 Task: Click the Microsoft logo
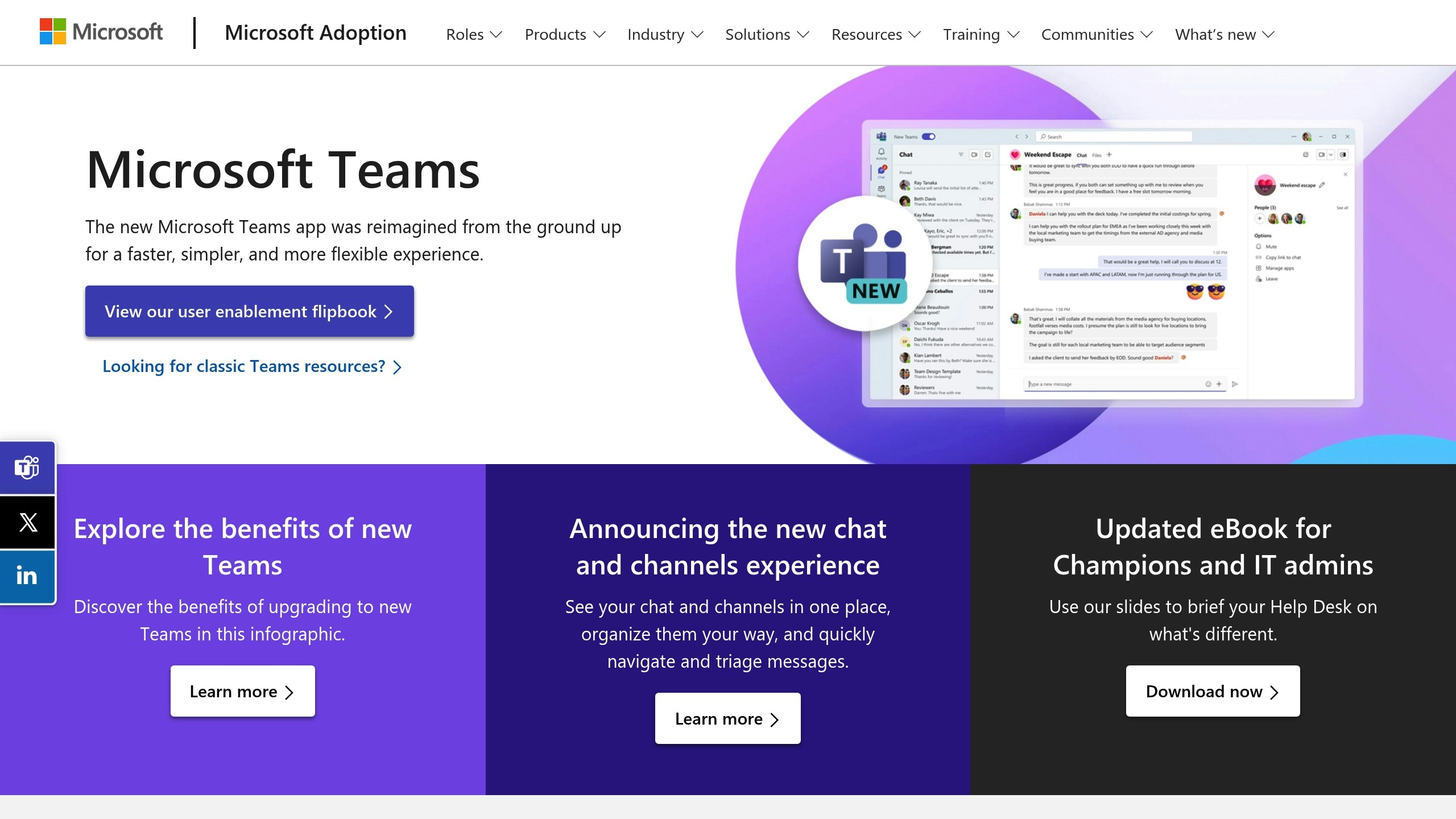(101, 32)
